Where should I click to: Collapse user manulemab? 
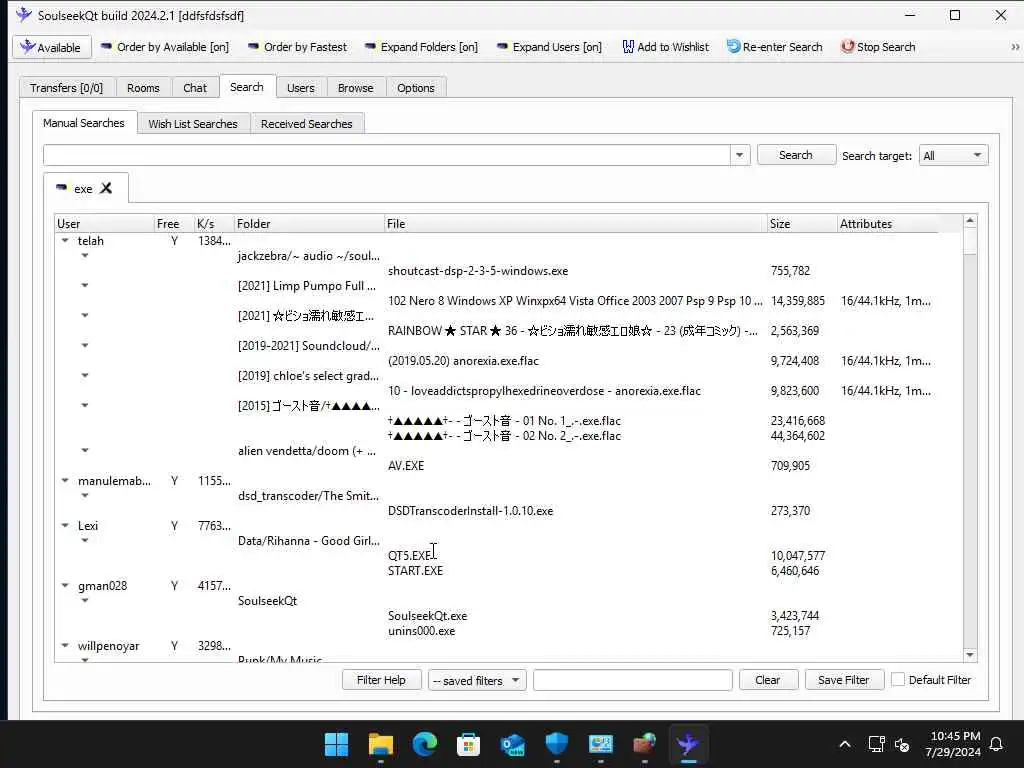click(x=65, y=480)
